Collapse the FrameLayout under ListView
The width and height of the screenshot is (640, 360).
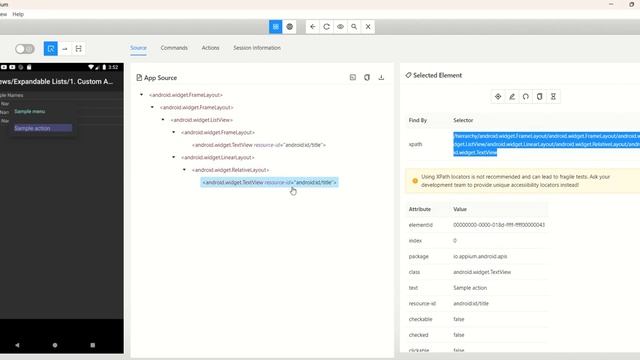[x=173, y=132]
